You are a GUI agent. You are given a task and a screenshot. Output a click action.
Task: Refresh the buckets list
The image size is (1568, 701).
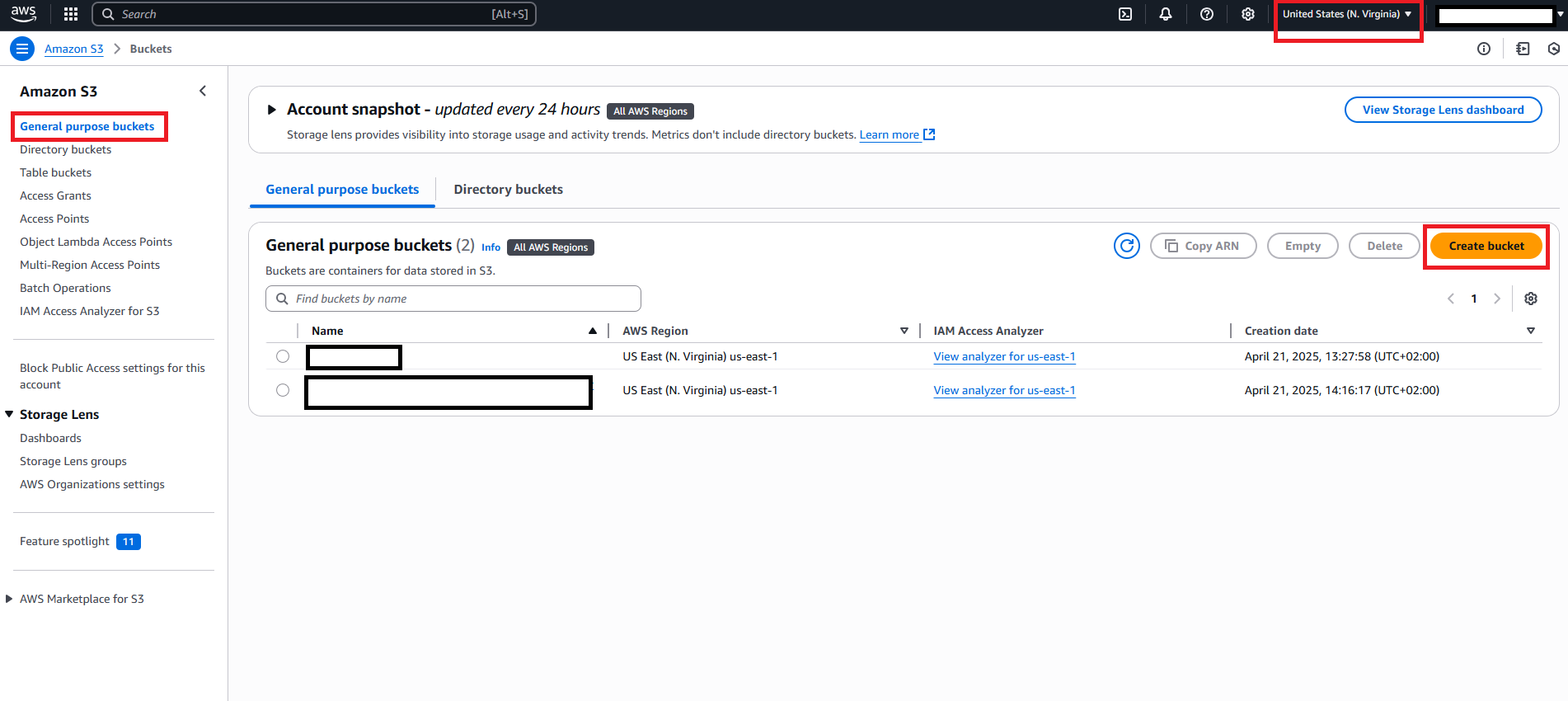(x=1127, y=246)
